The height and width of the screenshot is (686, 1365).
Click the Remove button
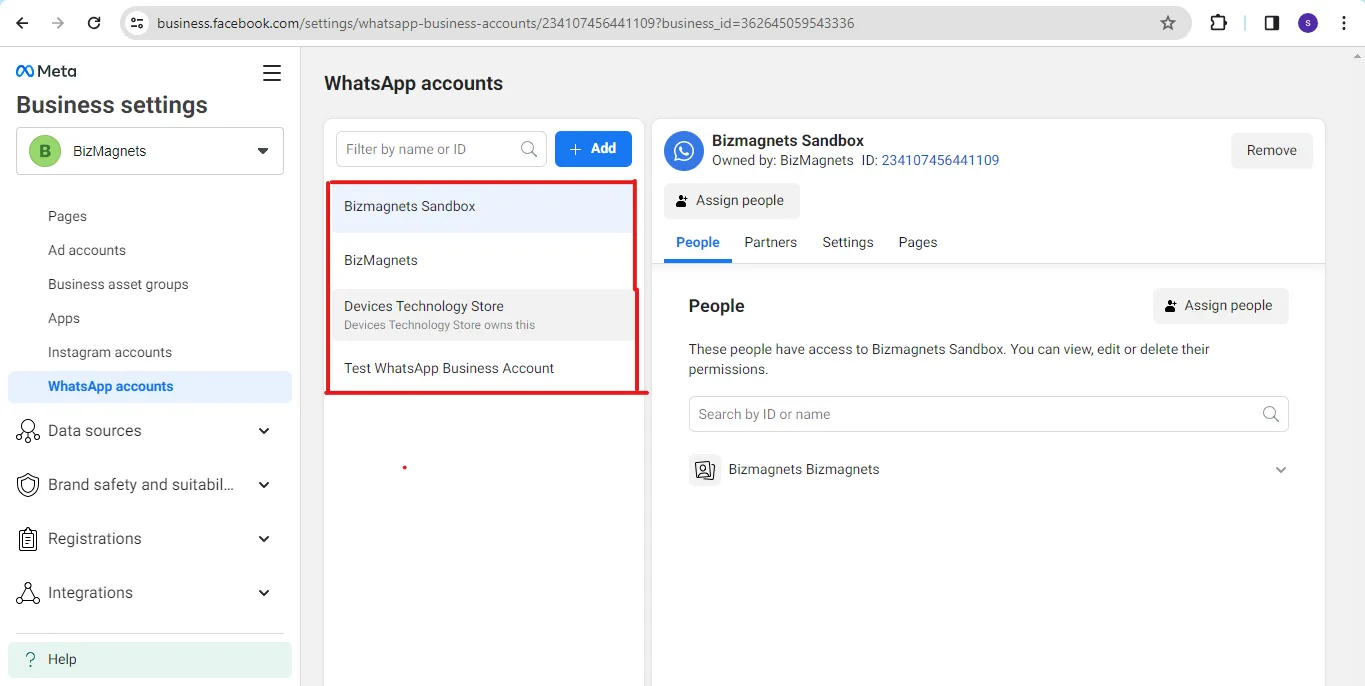click(1272, 150)
